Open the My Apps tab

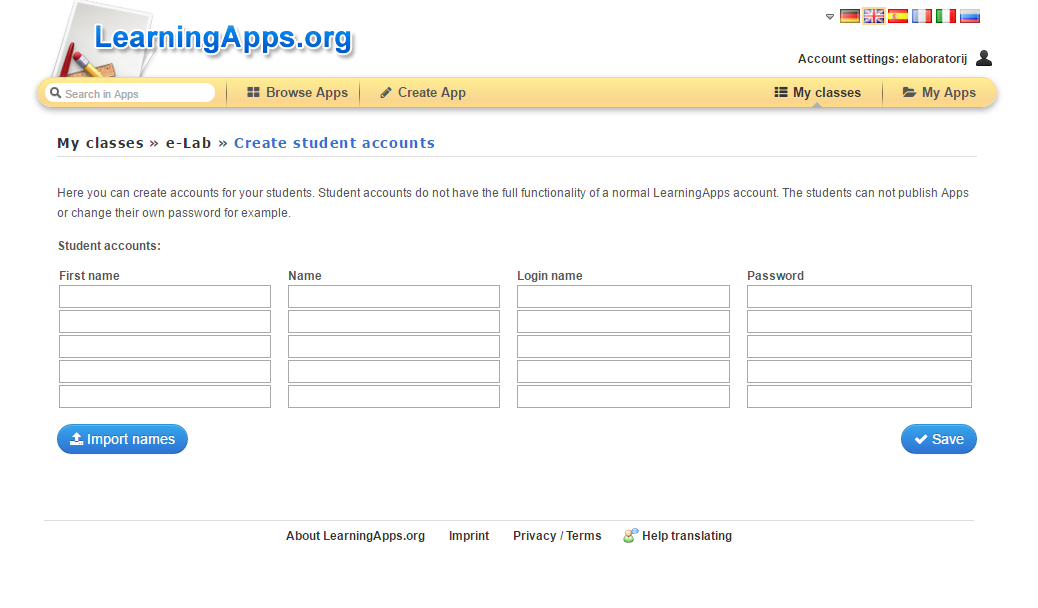pyautogui.click(x=939, y=93)
